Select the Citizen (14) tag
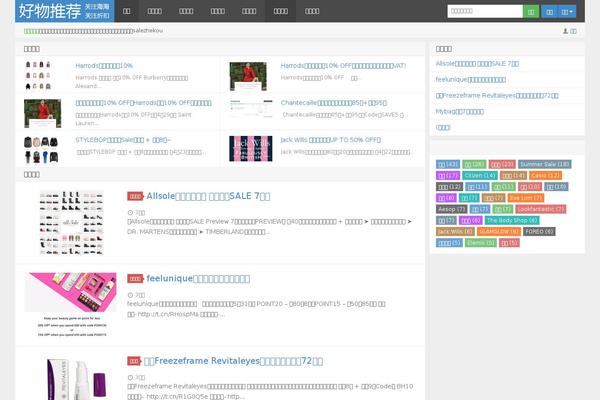 480,175
